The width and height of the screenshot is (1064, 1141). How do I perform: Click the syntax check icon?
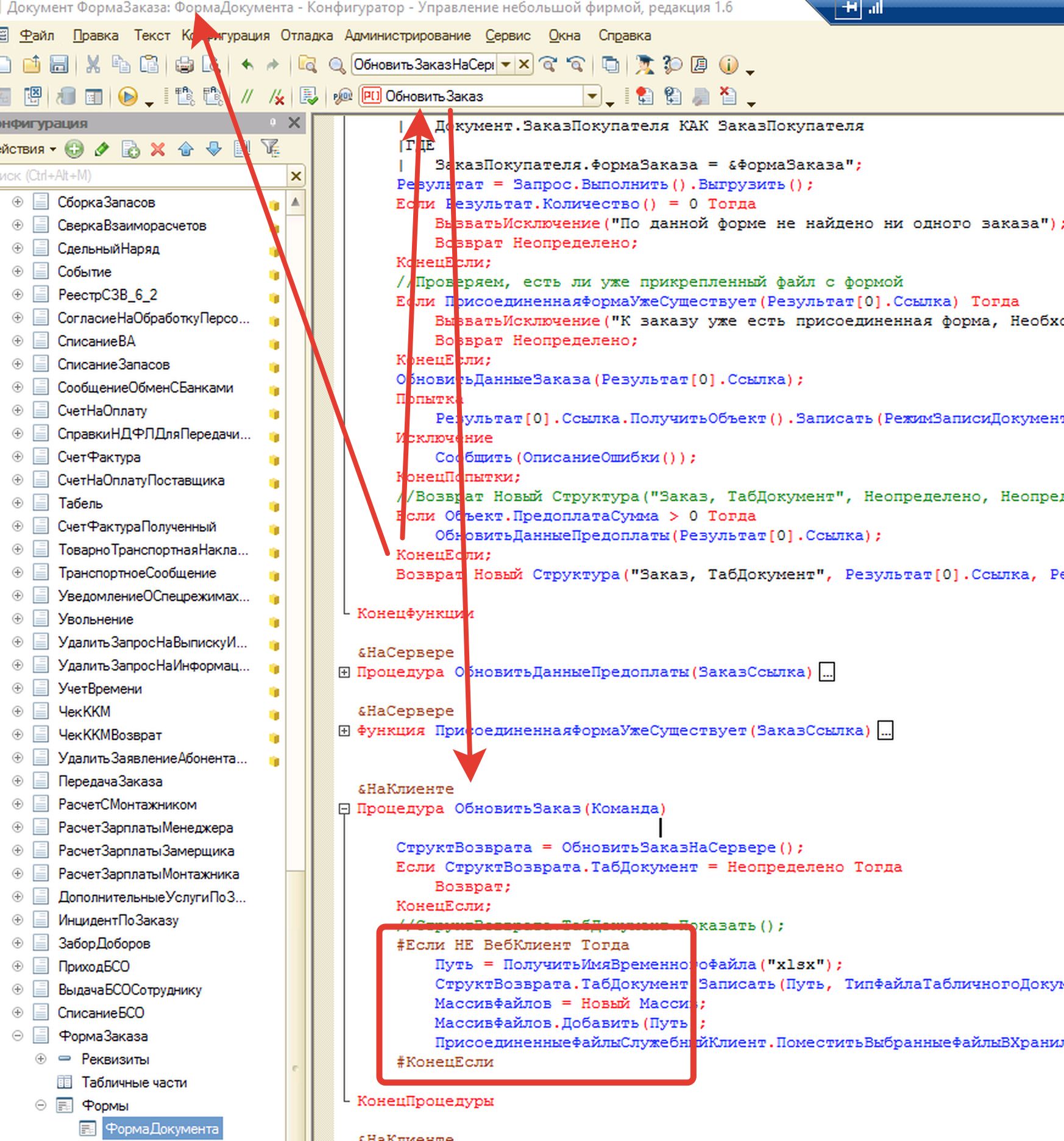point(309,96)
